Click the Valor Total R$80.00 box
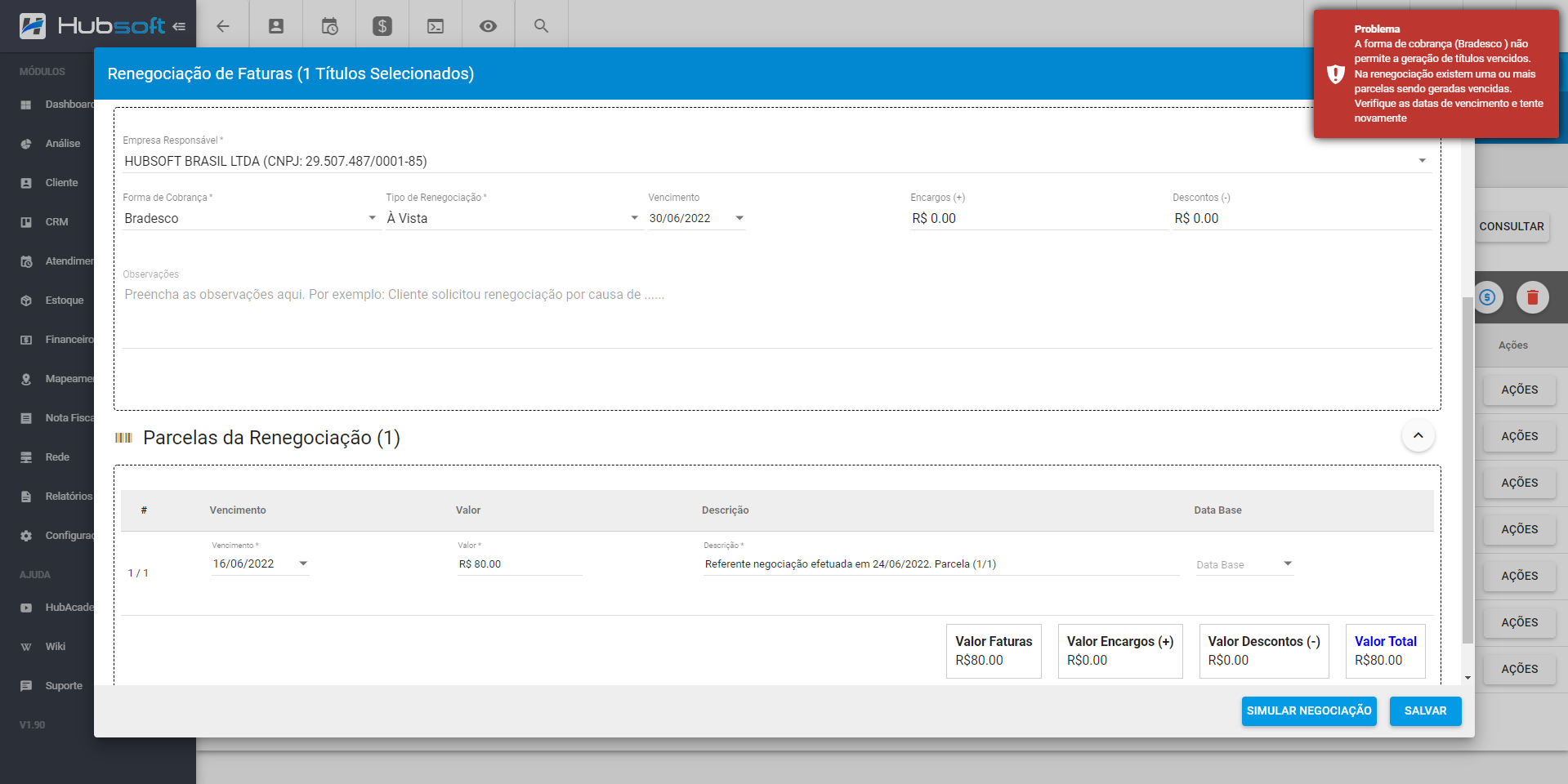1568x784 pixels. point(1386,651)
